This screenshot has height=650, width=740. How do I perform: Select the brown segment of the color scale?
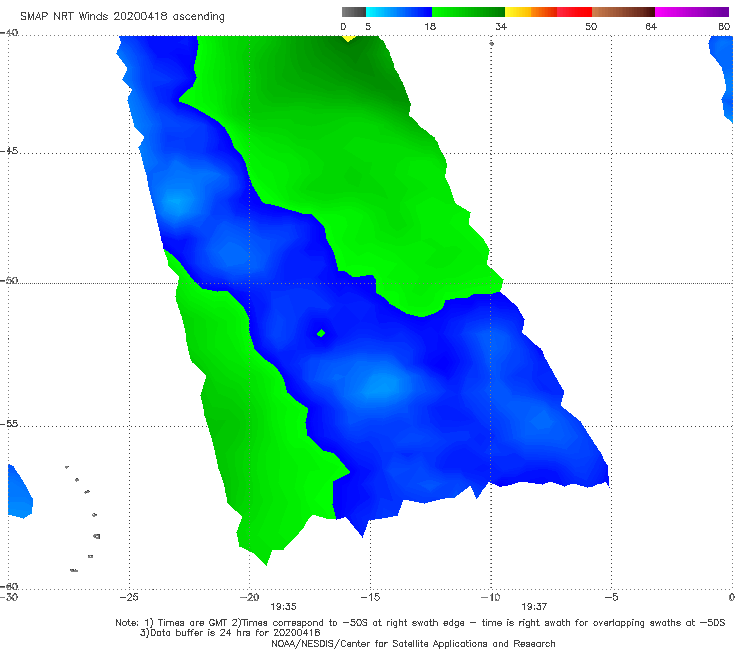623,12
